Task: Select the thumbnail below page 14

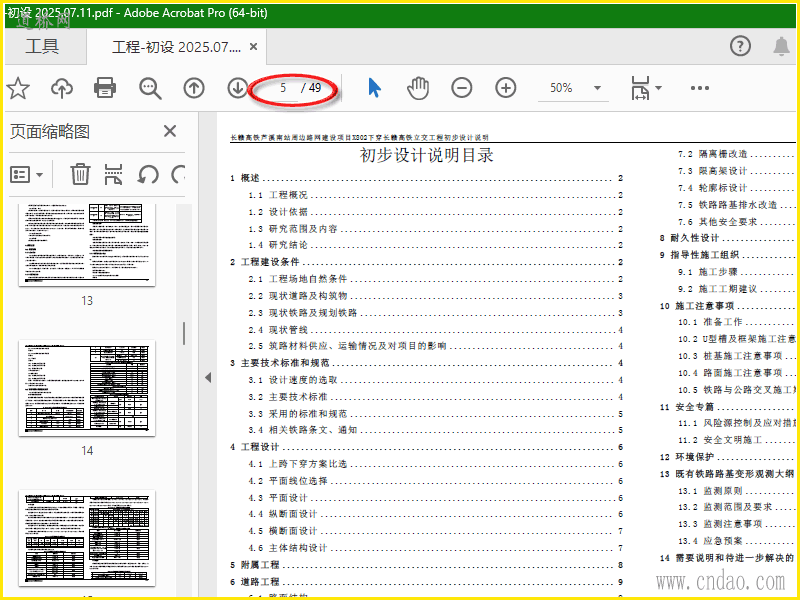Action: 87,538
